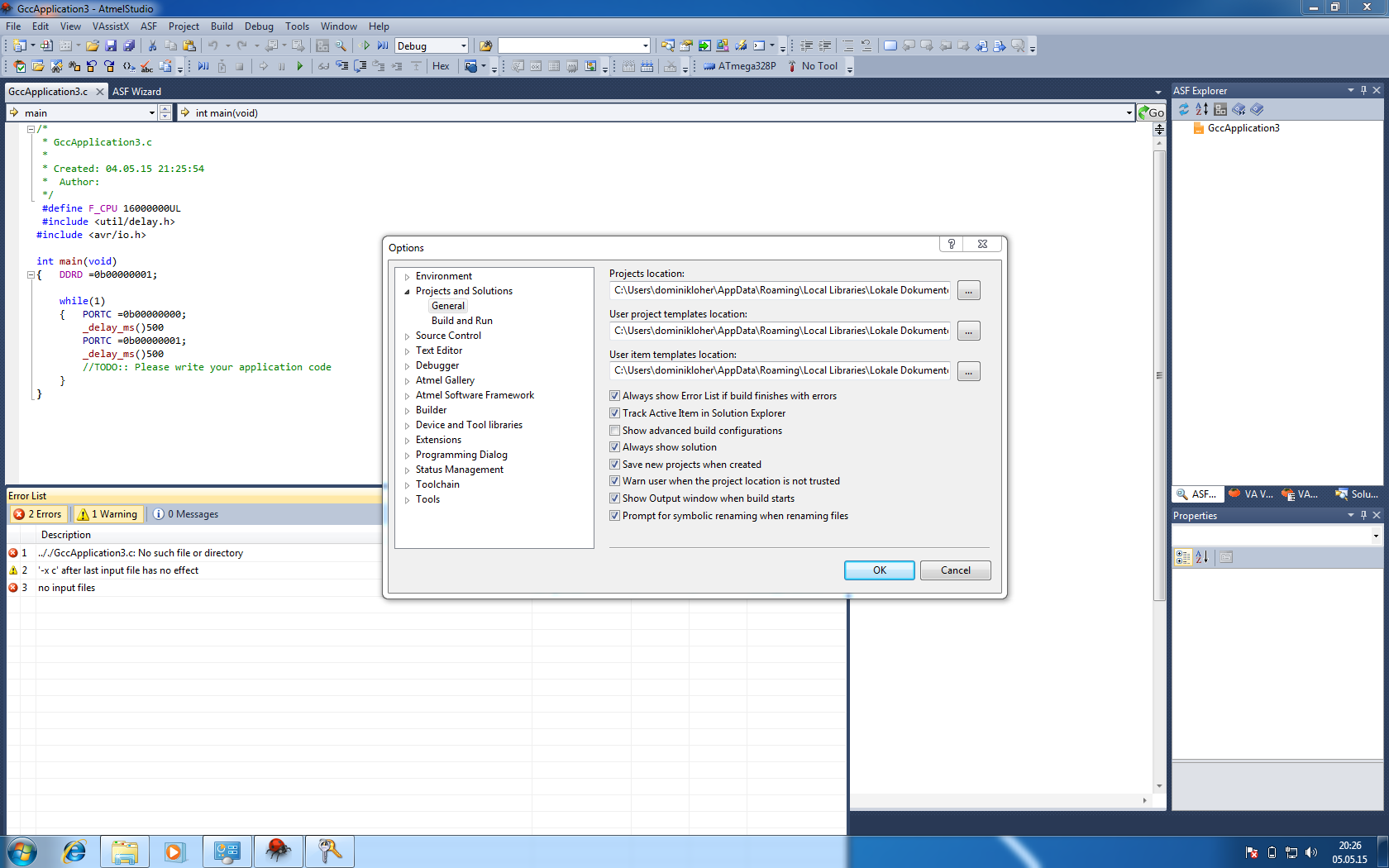This screenshot has width=1389, height=868.
Task: Click the volume icon in system tray
Action: pos(1310,852)
